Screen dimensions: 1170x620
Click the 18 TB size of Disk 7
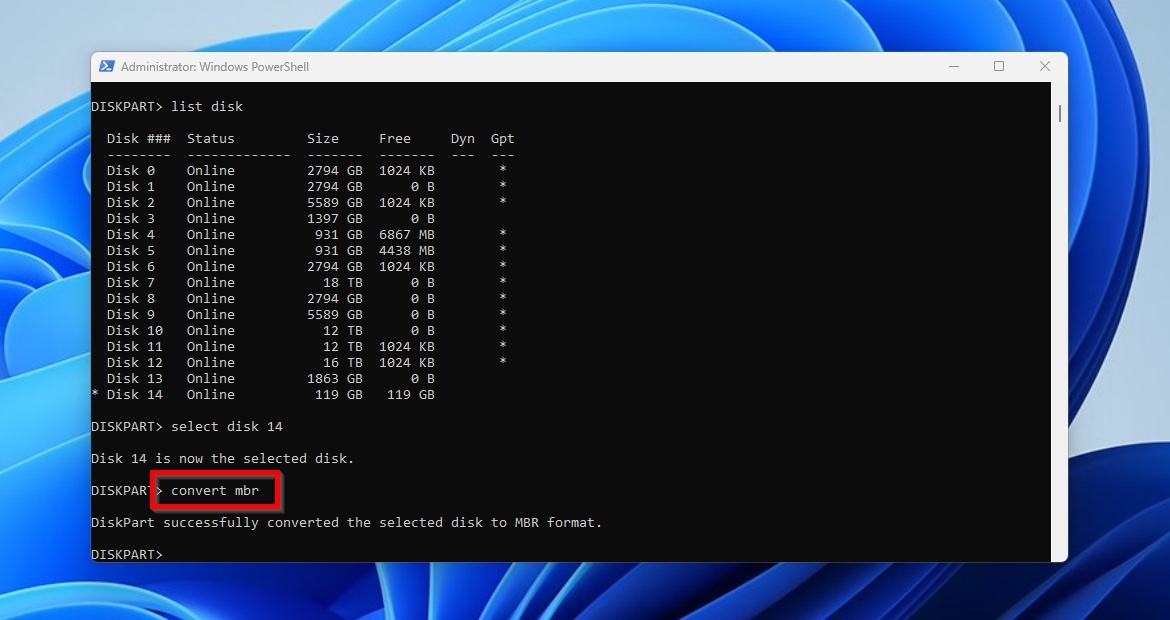(342, 283)
